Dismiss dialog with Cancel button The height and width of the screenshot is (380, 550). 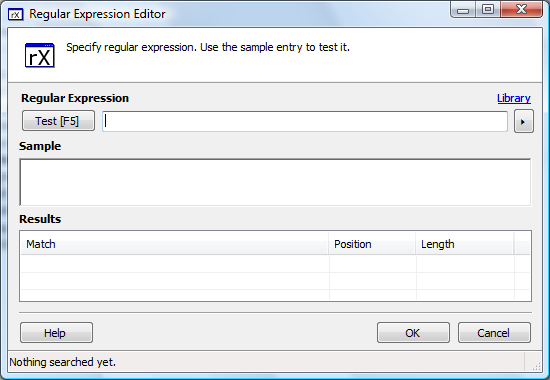coord(494,333)
